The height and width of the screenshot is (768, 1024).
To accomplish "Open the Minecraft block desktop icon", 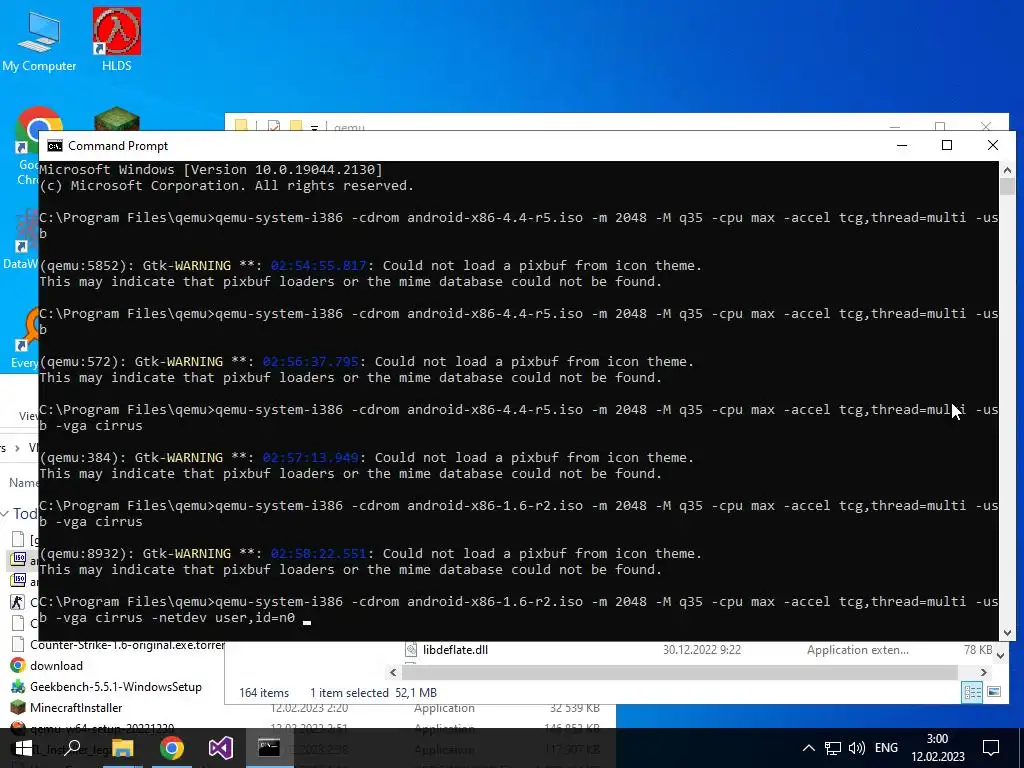I will pyautogui.click(x=117, y=120).
